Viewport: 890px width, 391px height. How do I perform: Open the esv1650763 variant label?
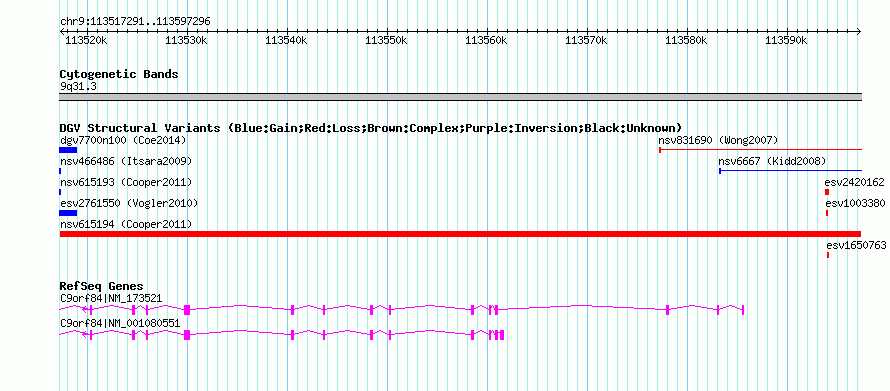click(856, 246)
